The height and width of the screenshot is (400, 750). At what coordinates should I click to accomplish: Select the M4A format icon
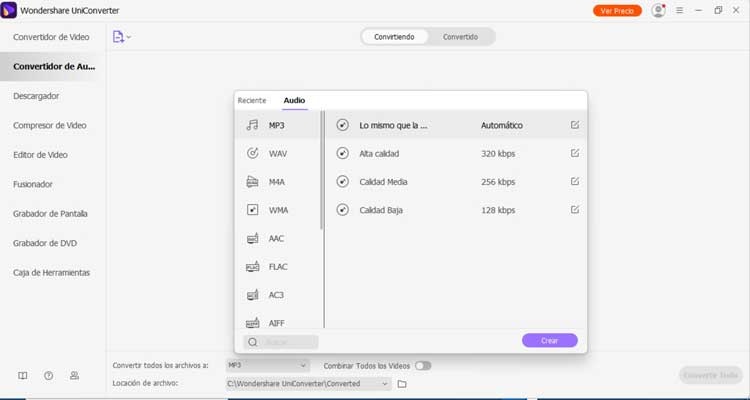click(252, 182)
